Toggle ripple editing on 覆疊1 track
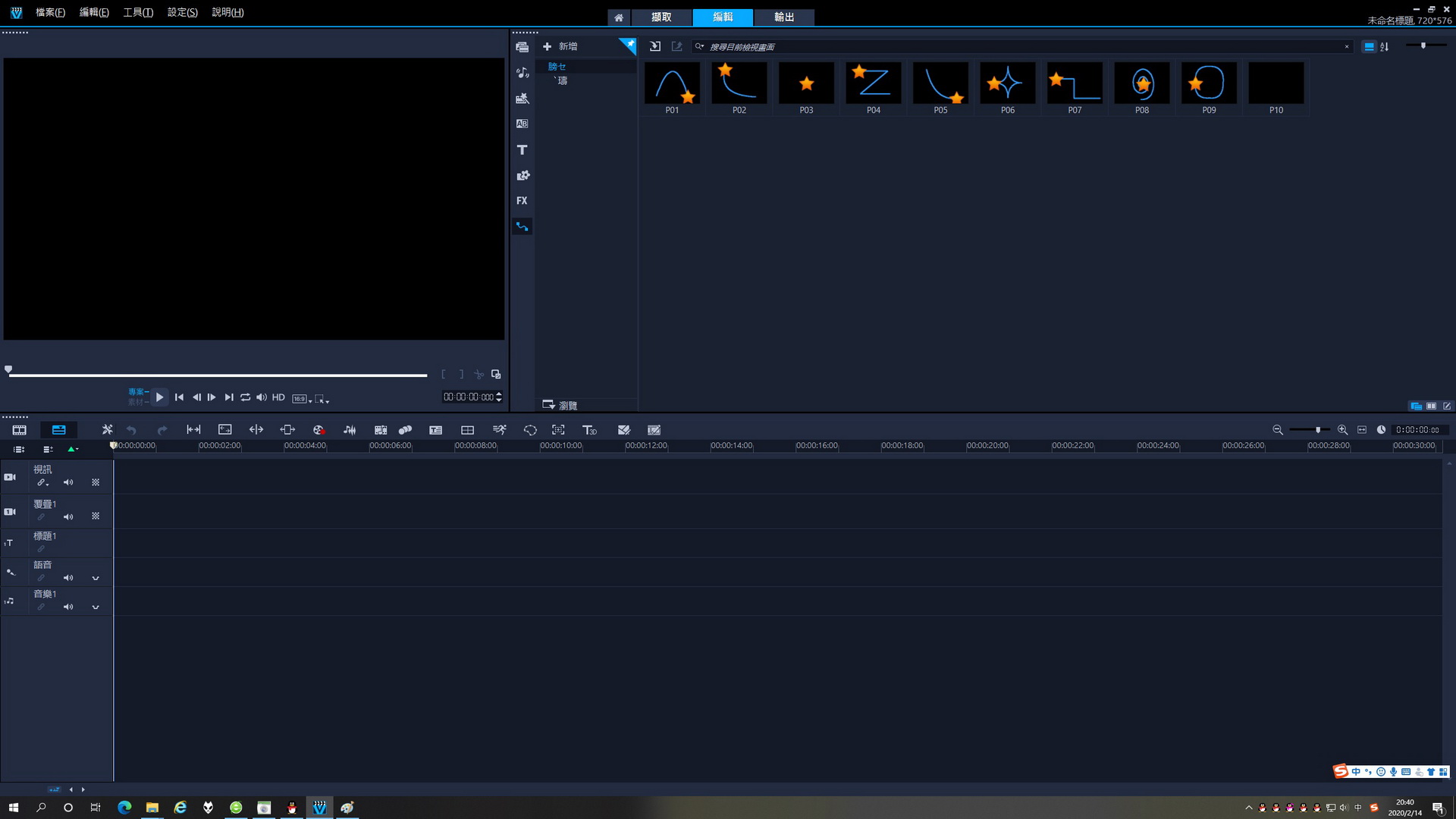This screenshot has height=819, width=1456. (x=41, y=516)
